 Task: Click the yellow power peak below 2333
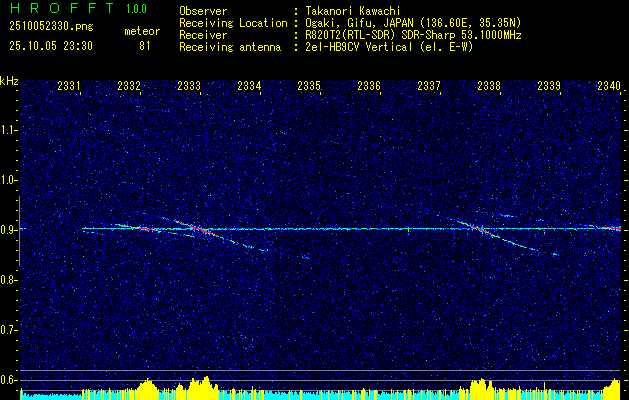coord(203,388)
